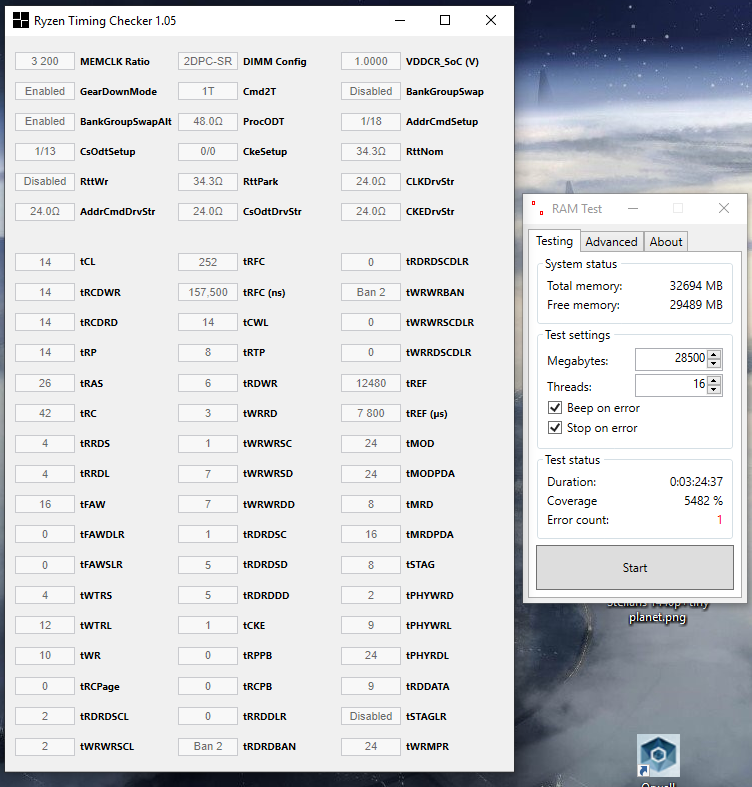Screen dimensions: 752x787
Task: Click the tRTP value 8
Action: [x=208, y=352]
